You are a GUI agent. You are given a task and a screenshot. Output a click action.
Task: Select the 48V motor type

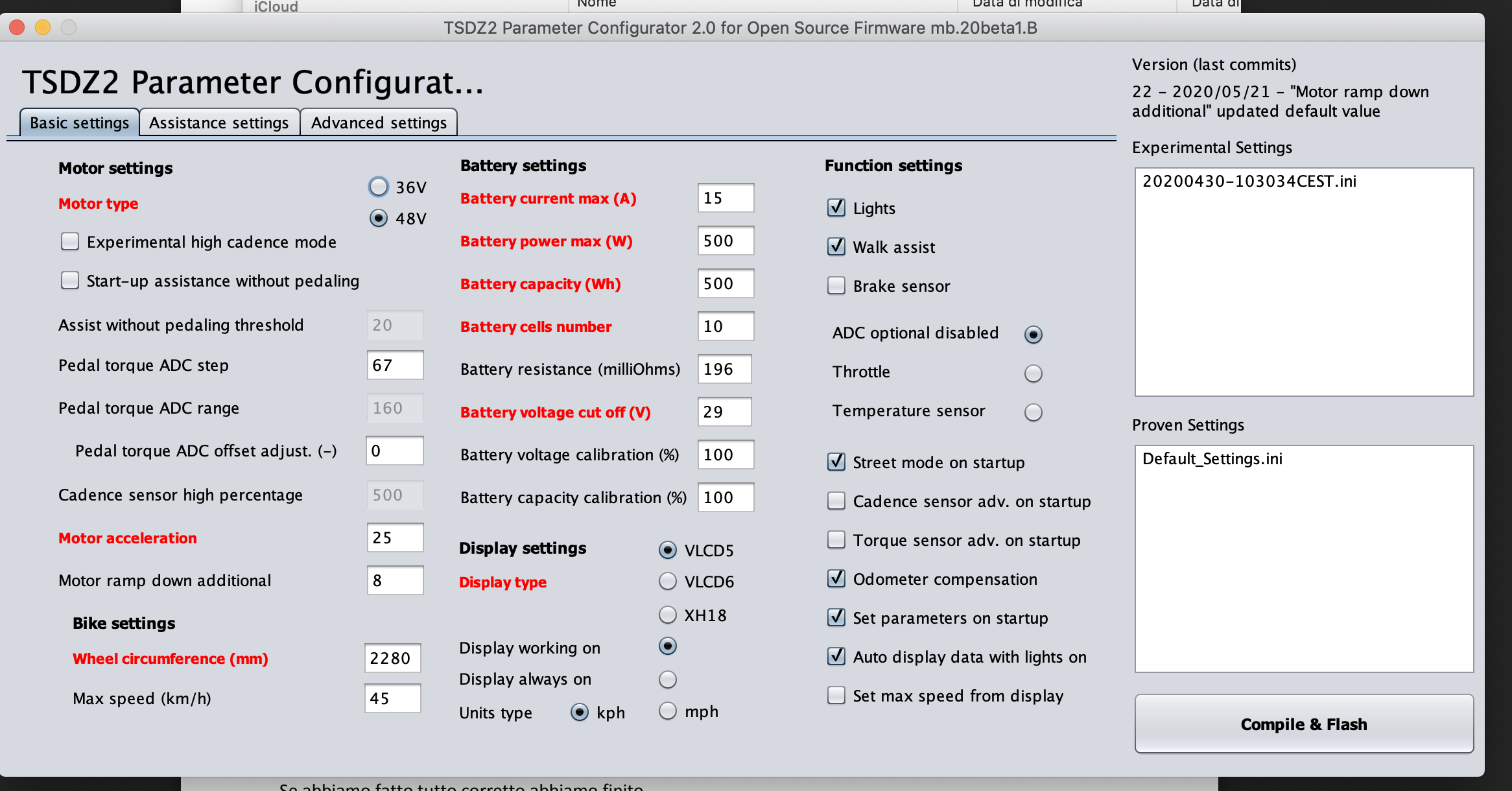pos(379,218)
